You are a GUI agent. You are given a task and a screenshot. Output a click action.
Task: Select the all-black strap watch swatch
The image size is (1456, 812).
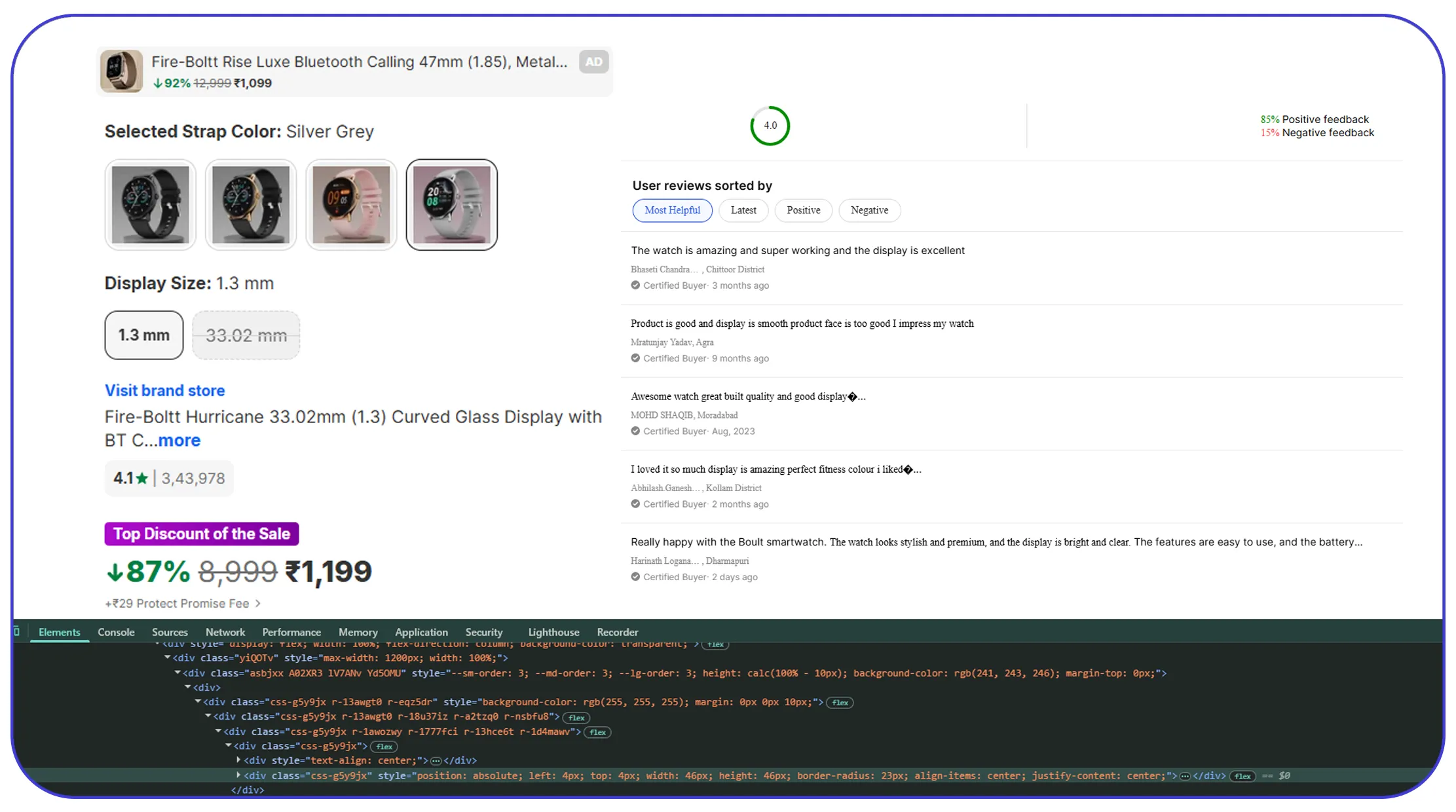click(x=151, y=204)
